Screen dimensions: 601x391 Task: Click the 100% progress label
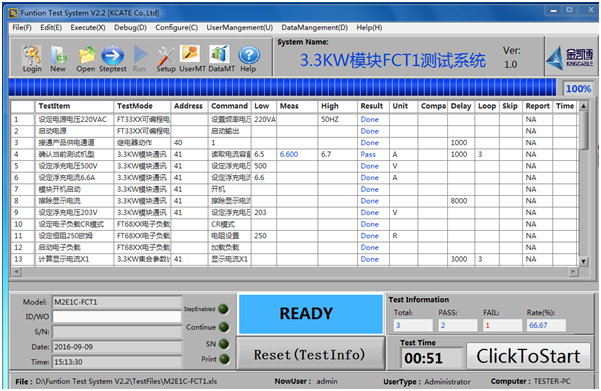(578, 89)
